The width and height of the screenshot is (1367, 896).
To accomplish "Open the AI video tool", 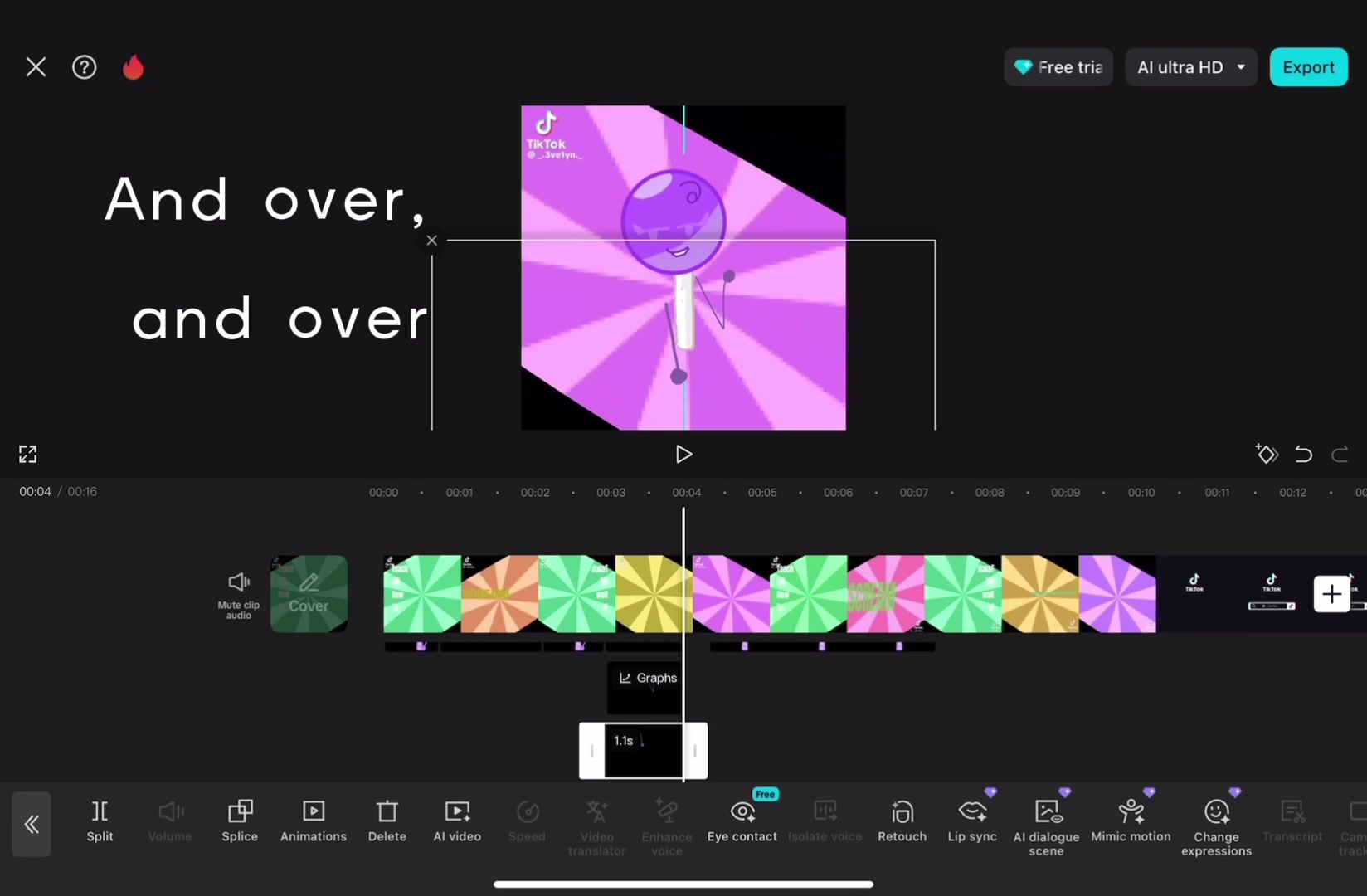I will pyautogui.click(x=457, y=821).
